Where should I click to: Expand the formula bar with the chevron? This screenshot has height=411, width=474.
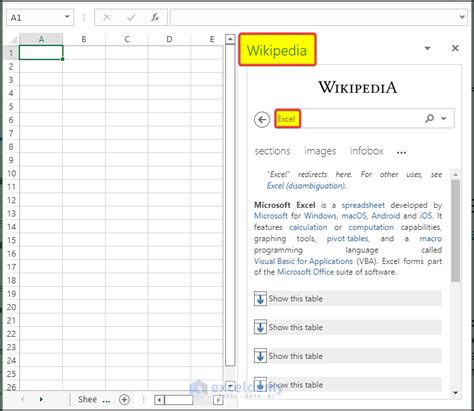[x=462, y=17]
